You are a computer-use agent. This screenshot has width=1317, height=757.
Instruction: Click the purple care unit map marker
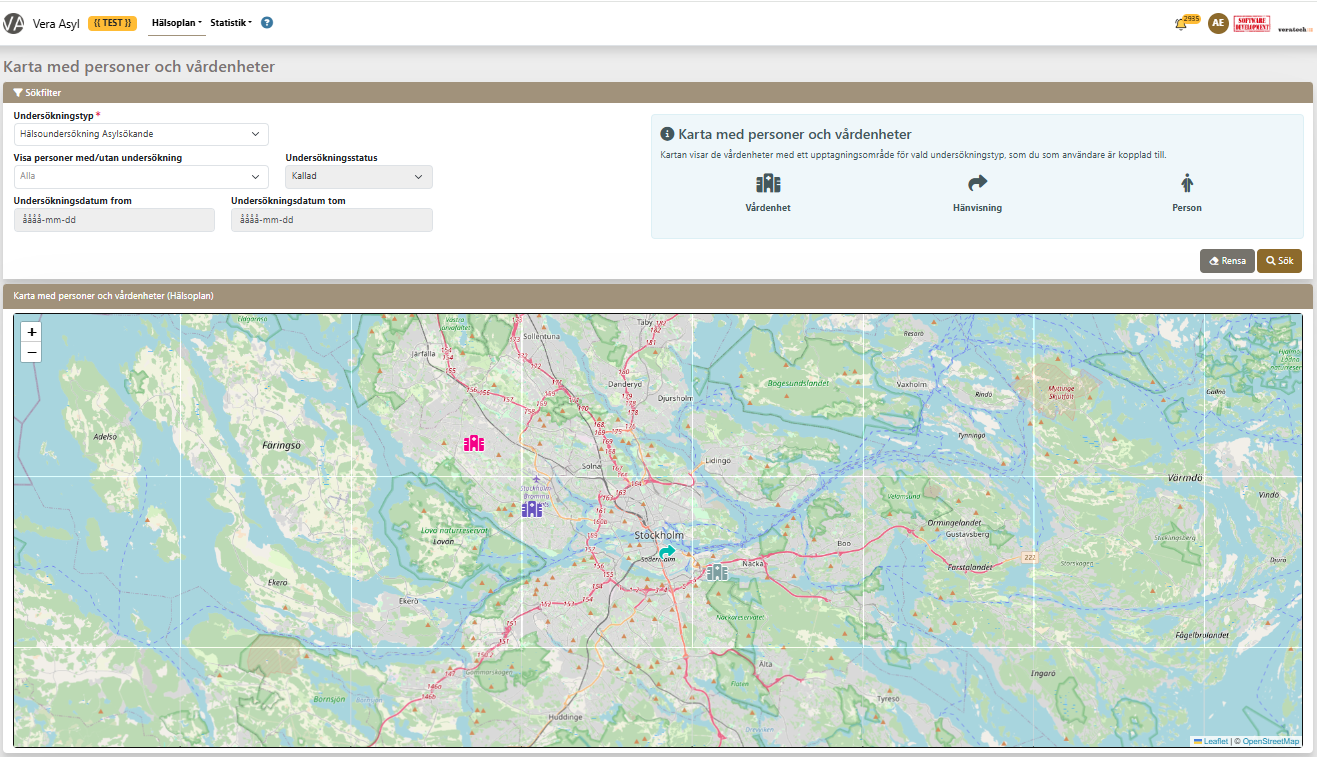532,509
